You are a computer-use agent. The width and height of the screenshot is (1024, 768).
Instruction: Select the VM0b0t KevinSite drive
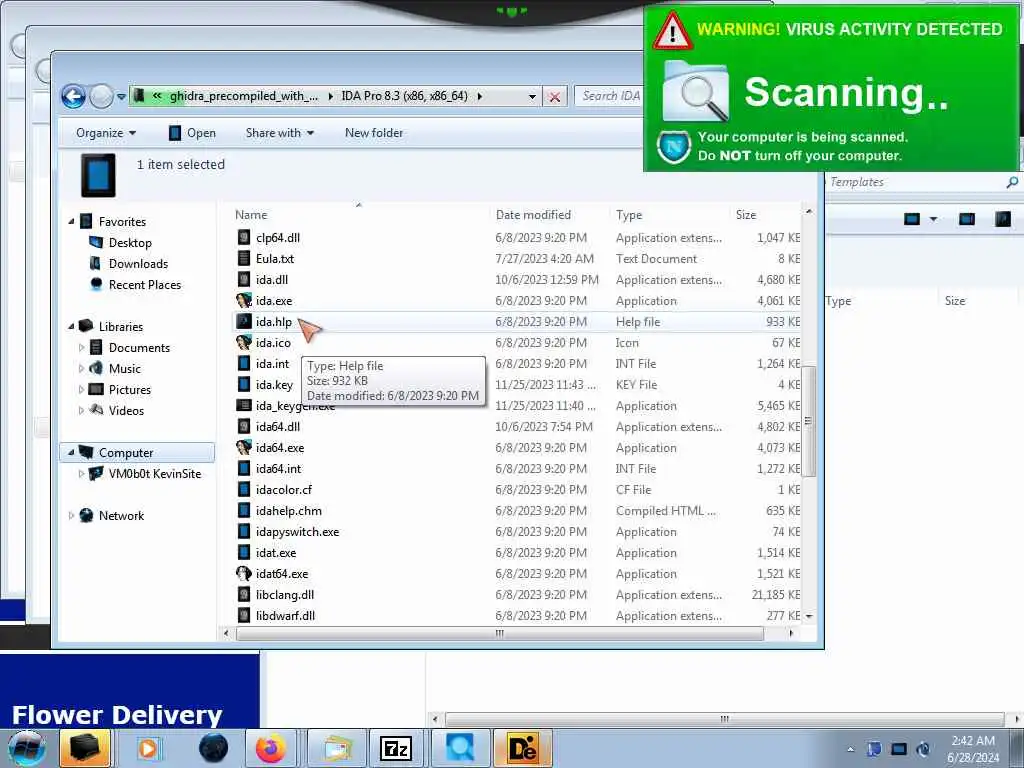[x=155, y=473]
